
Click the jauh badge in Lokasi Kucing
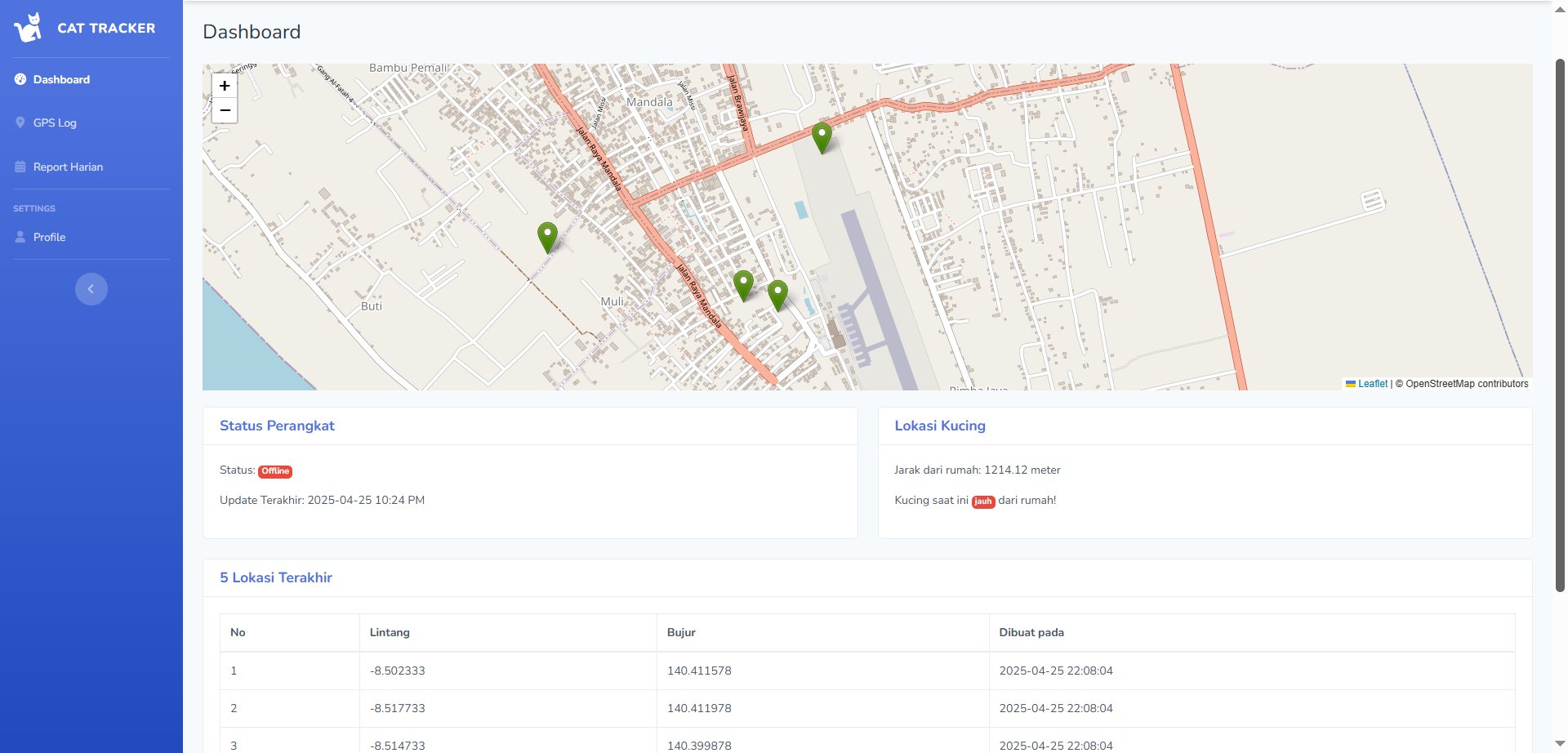pyautogui.click(x=983, y=501)
